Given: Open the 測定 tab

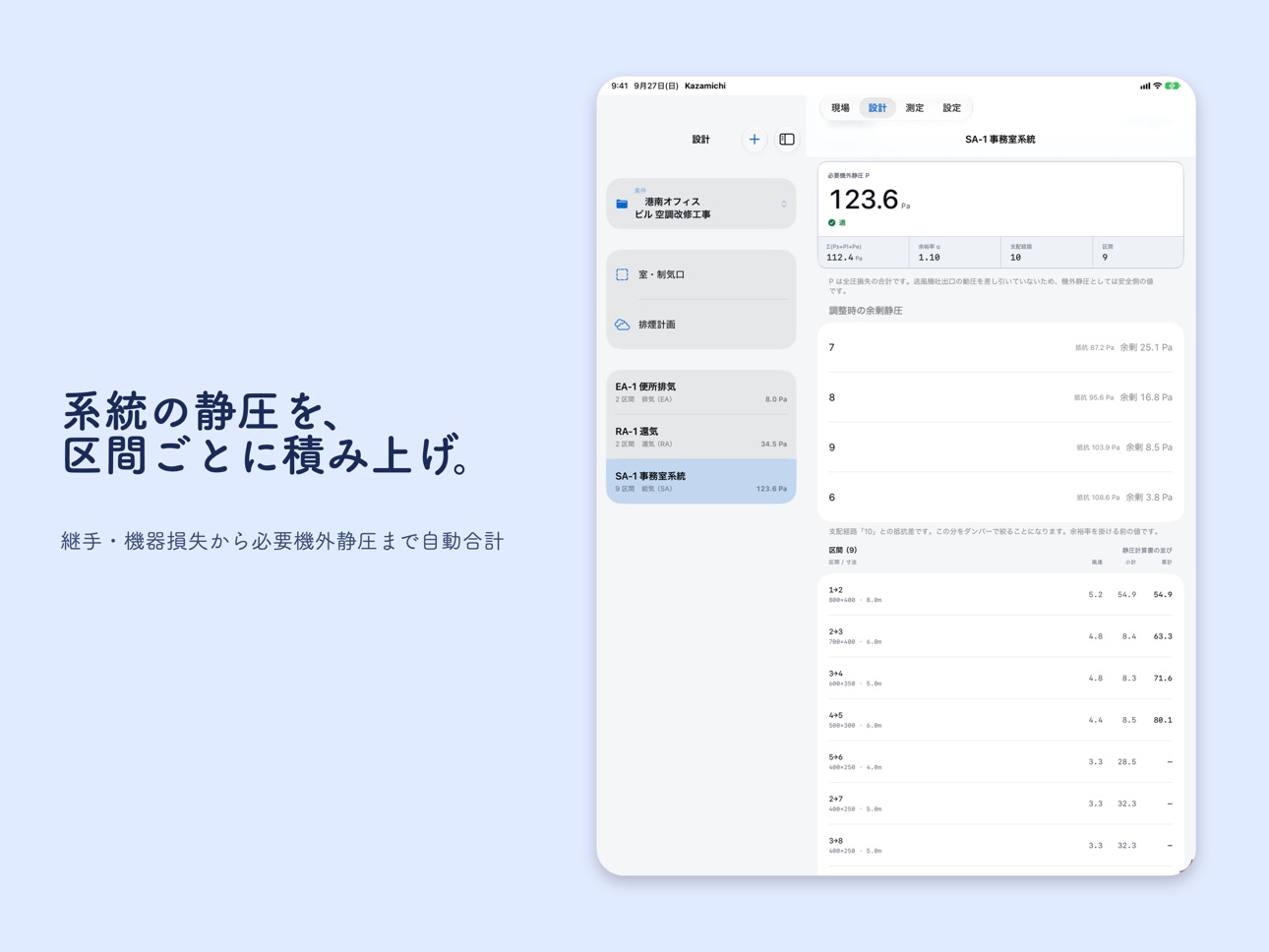Looking at the screenshot, I should coord(915,108).
